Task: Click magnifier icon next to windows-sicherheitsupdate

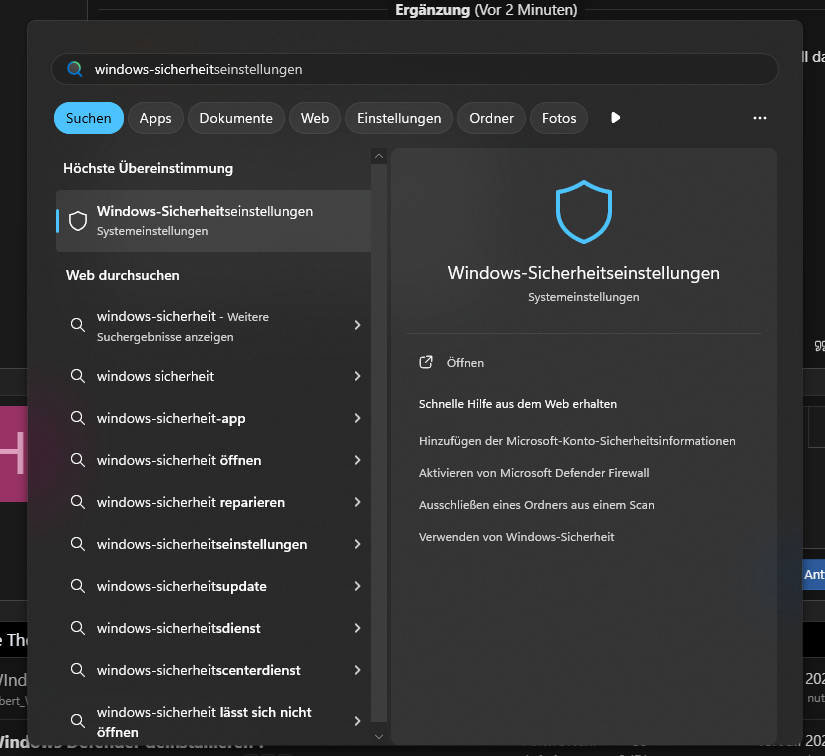Action: [78, 586]
